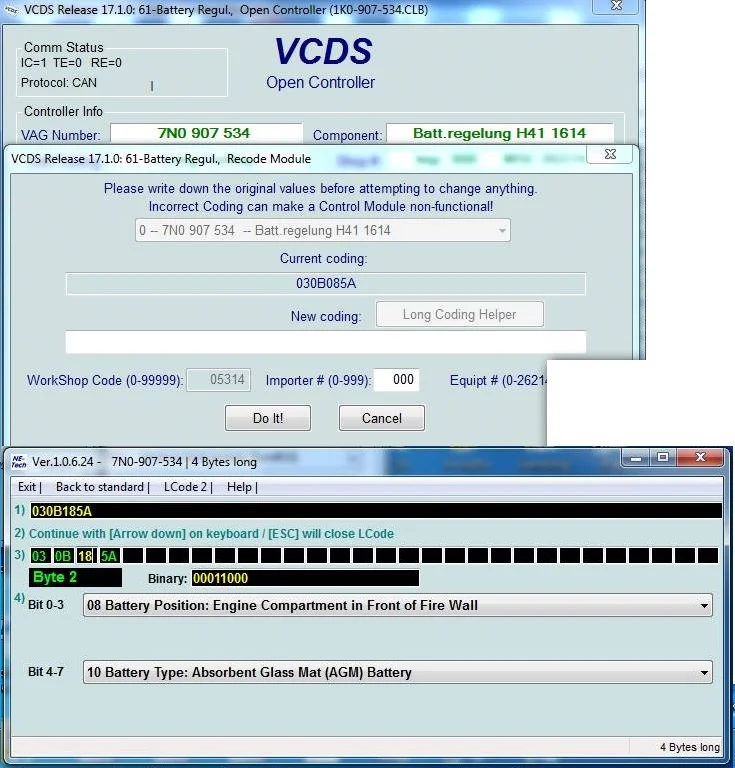
Task: Click the Do It! button
Action: point(268,418)
